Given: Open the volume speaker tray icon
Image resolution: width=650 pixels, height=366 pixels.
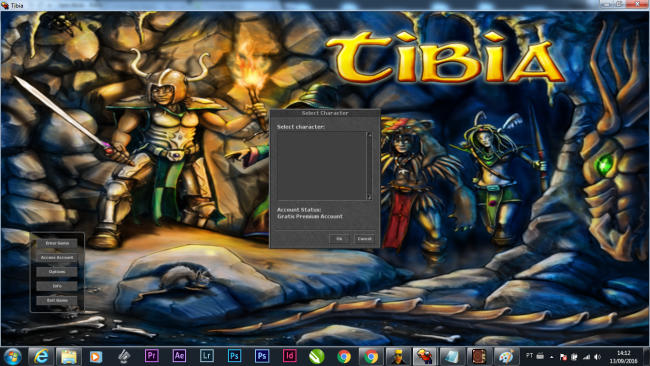Looking at the screenshot, I should point(597,357).
